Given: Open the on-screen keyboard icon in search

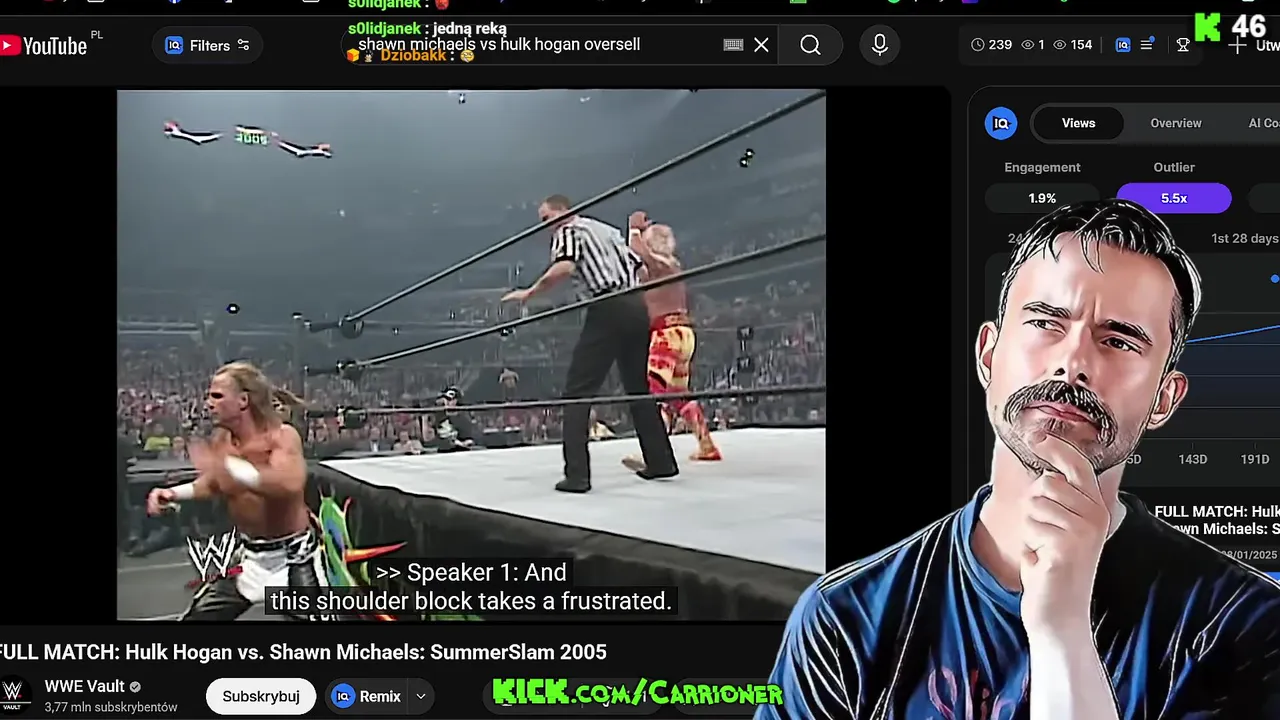Looking at the screenshot, I should coord(733,45).
